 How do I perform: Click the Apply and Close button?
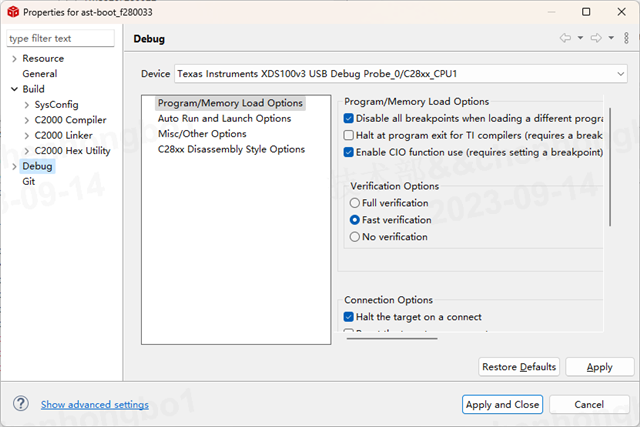503,405
